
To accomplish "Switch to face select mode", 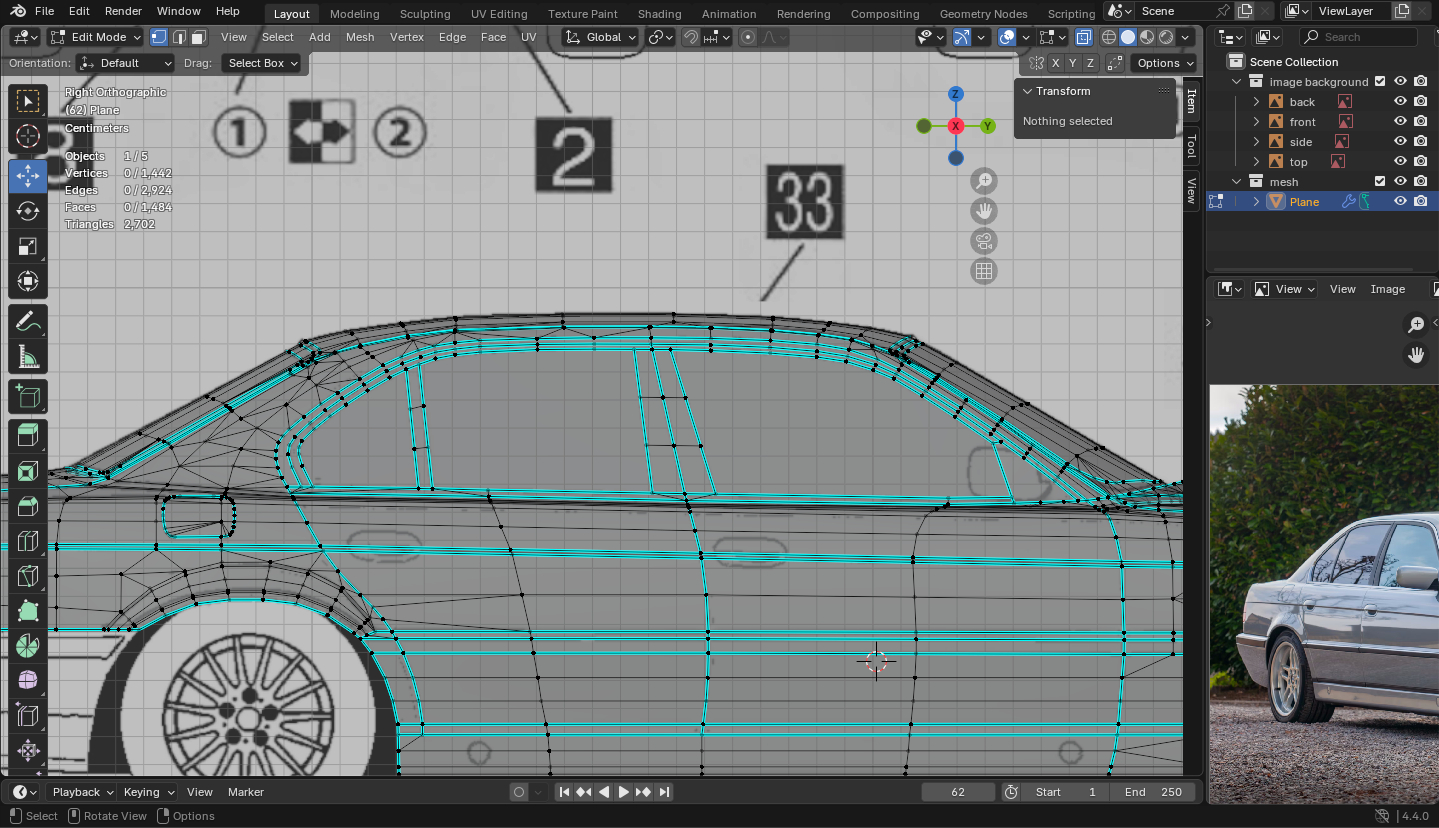I will [x=199, y=37].
